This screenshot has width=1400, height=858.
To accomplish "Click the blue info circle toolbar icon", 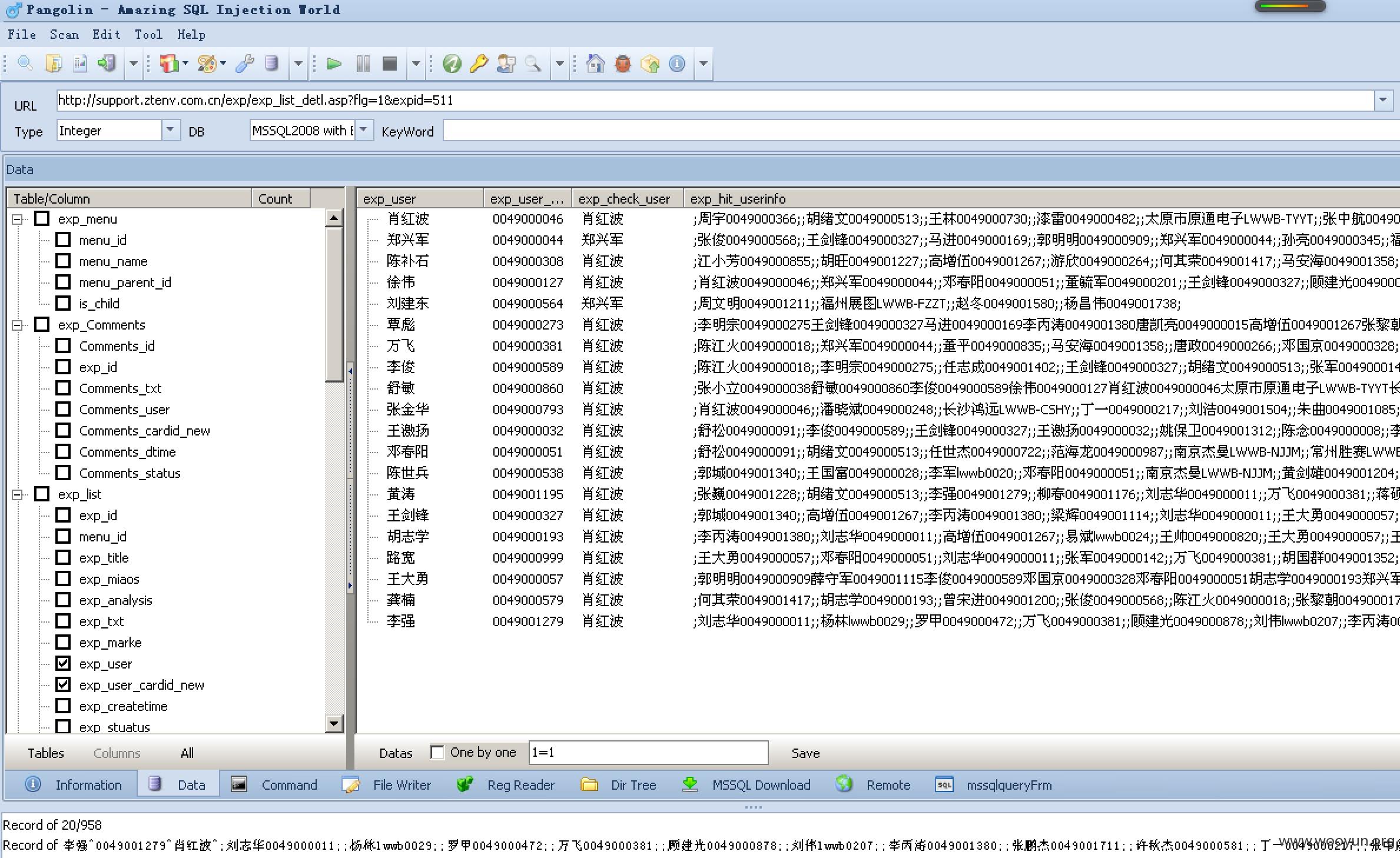I will pos(677,63).
